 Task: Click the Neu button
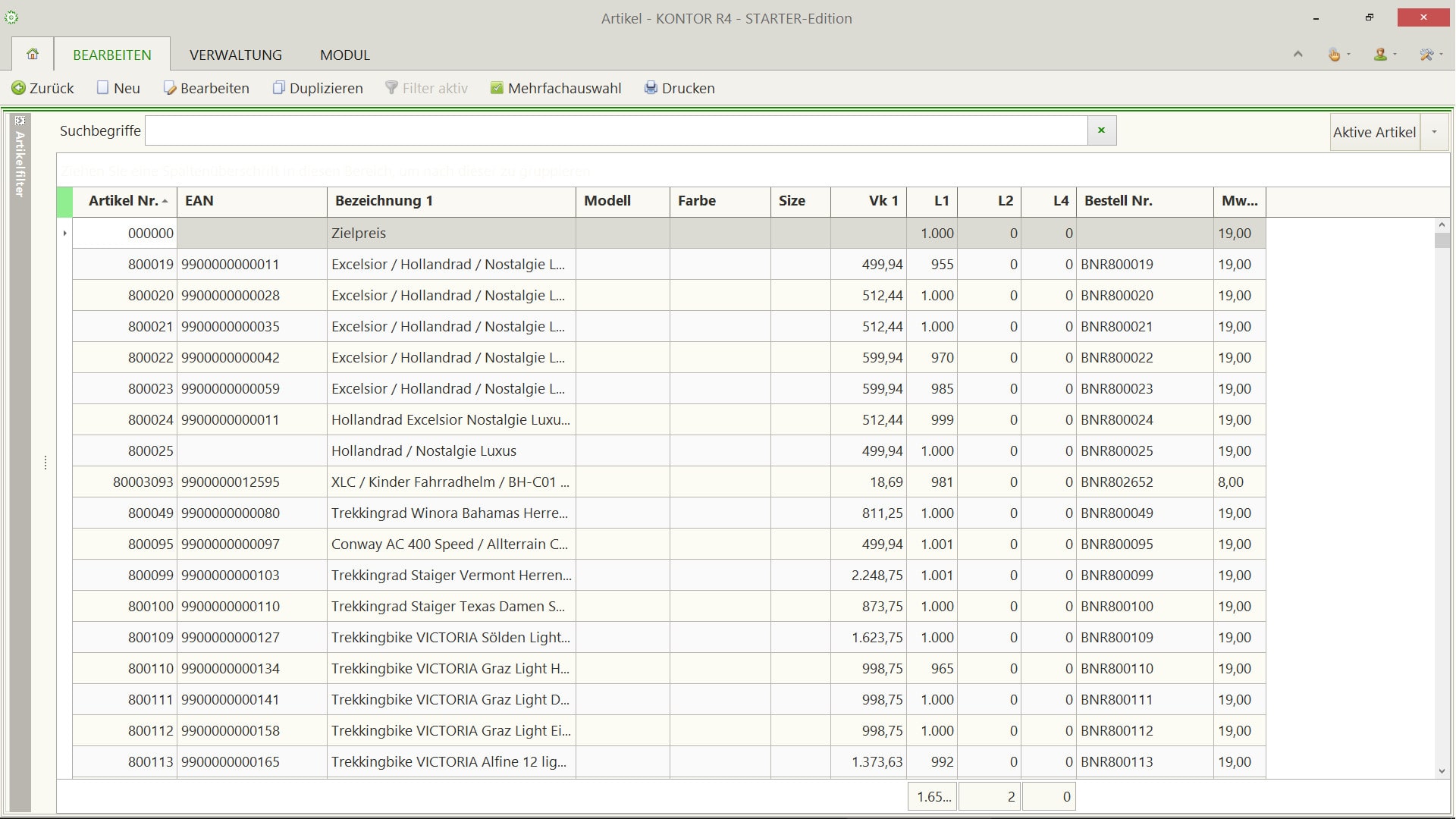click(118, 88)
